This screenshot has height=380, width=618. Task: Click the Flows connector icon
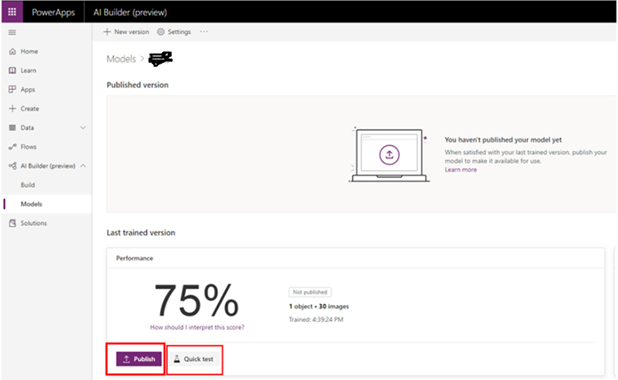pos(13,147)
